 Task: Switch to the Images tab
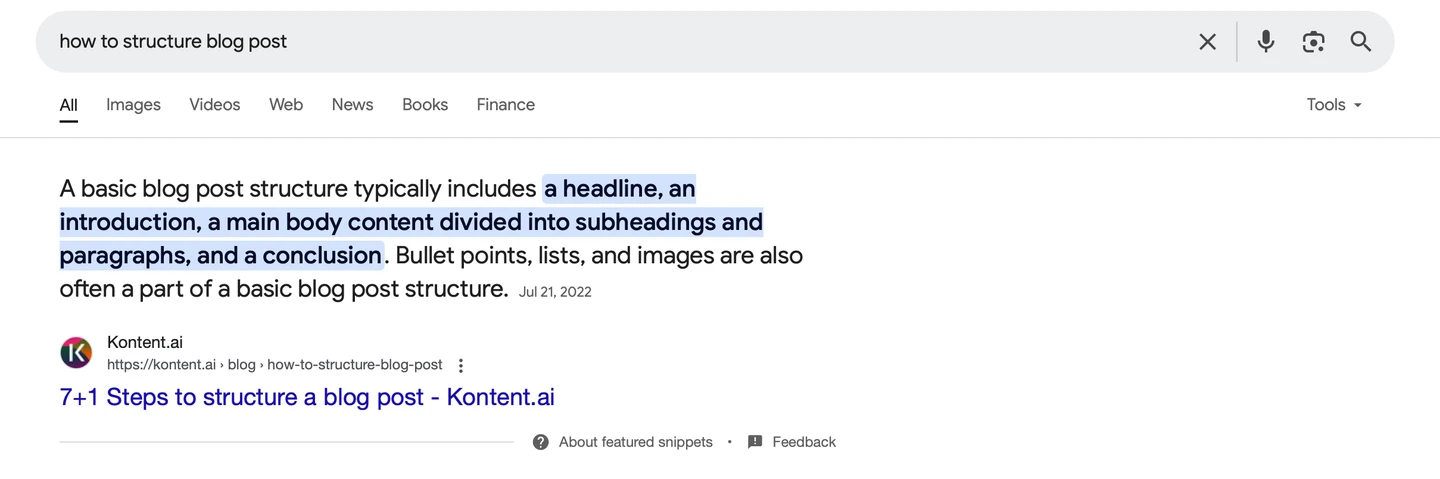(x=133, y=105)
